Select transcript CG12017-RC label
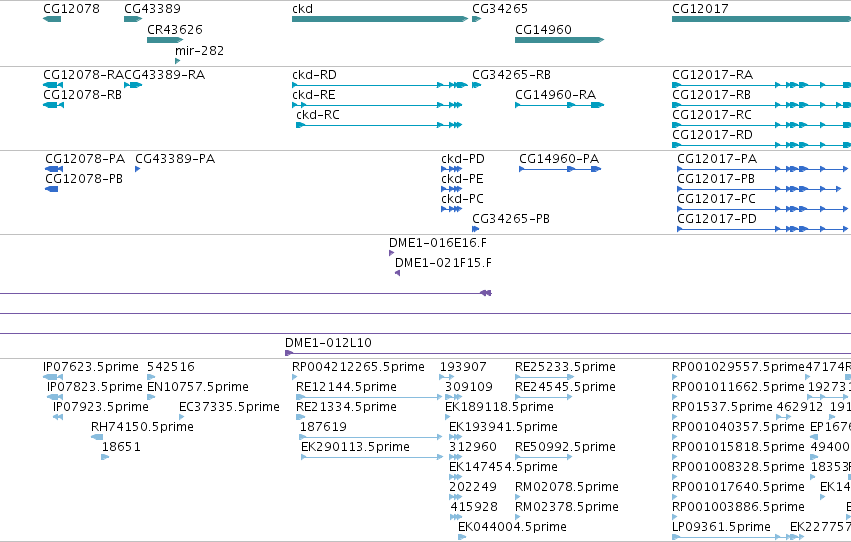The image size is (851, 542). tap(712, 115)
